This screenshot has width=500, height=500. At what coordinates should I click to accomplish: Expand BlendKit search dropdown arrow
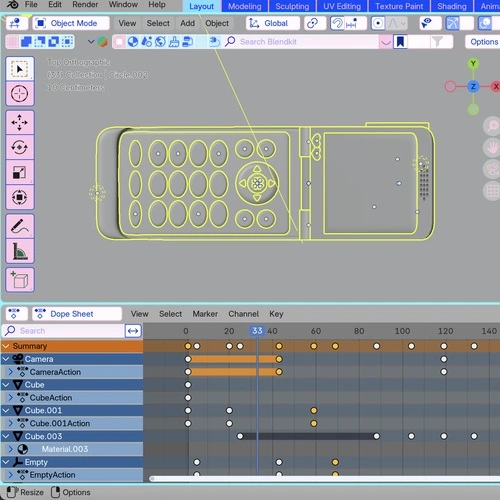coord(386,42)
